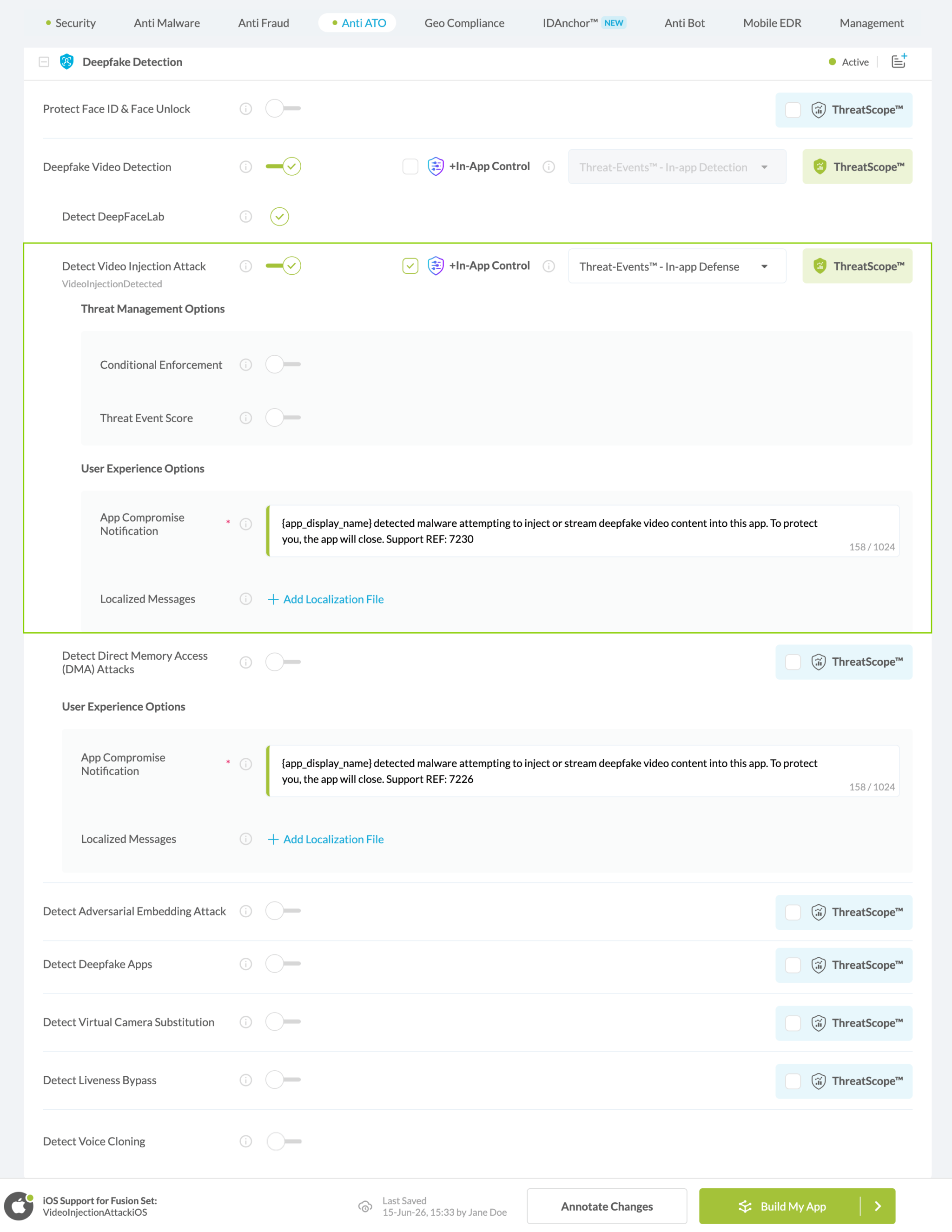Screen dimensions: 952x1232
Task: Open the Mobile EDR tab
Action: 772,23
